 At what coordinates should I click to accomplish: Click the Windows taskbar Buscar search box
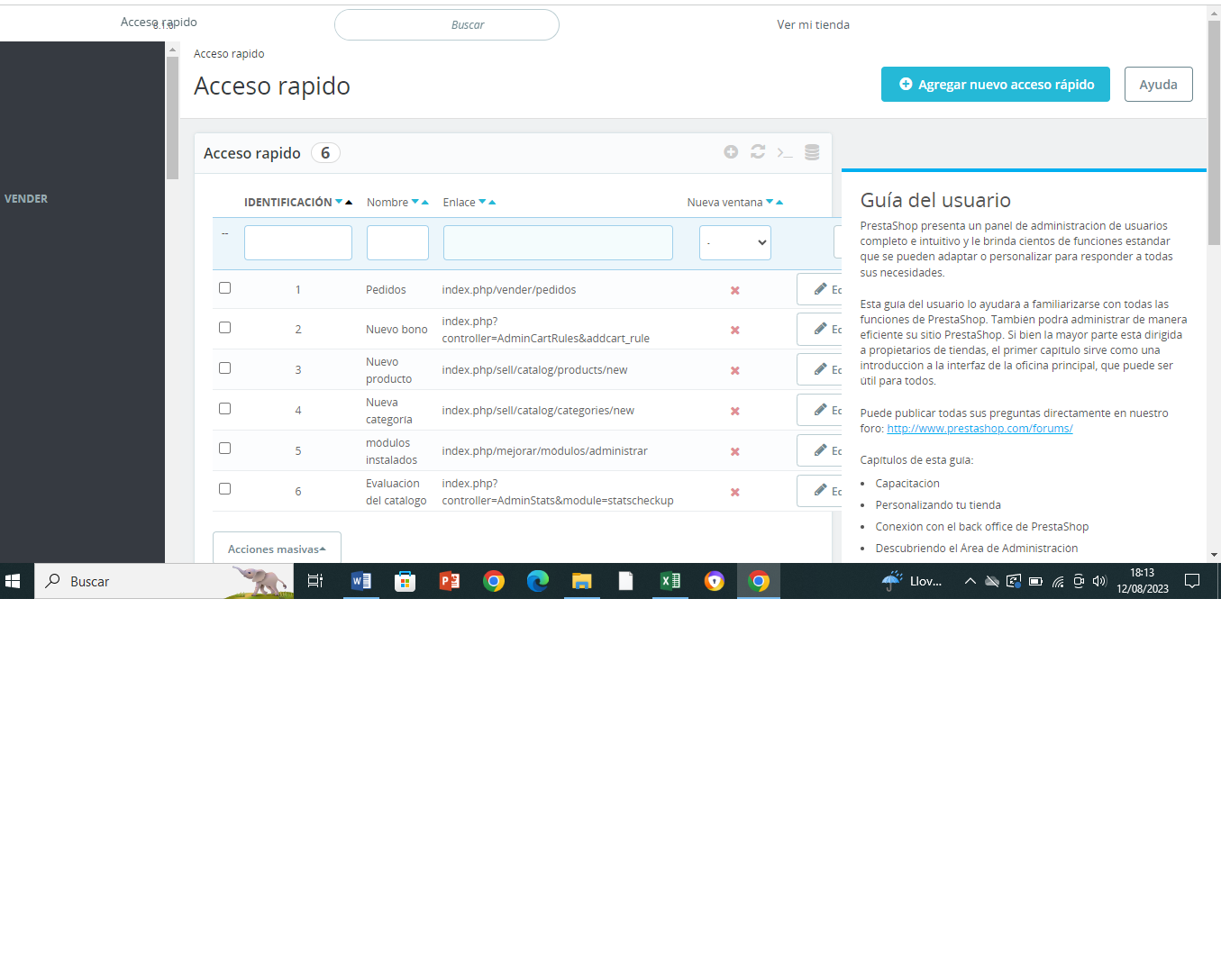click(x=164, y=581)
